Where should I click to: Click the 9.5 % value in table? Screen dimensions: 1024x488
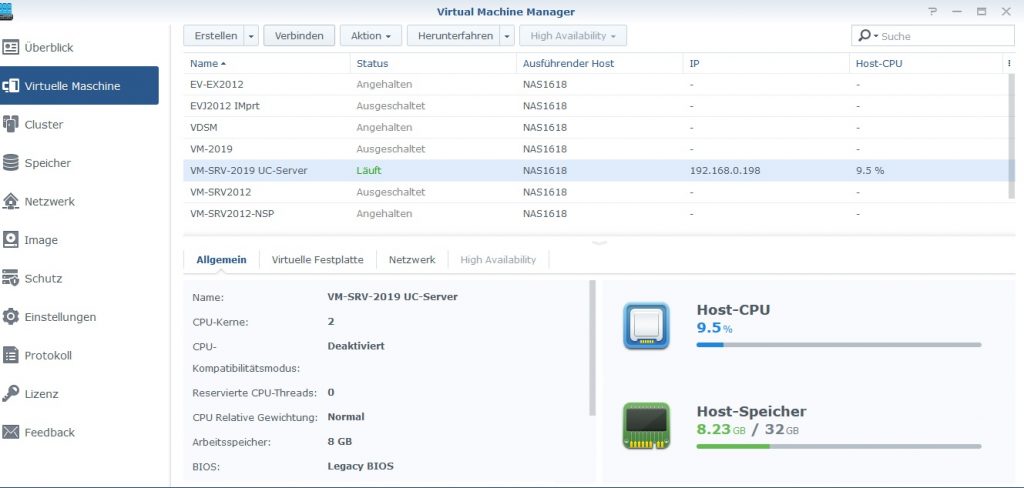point(870,171)
